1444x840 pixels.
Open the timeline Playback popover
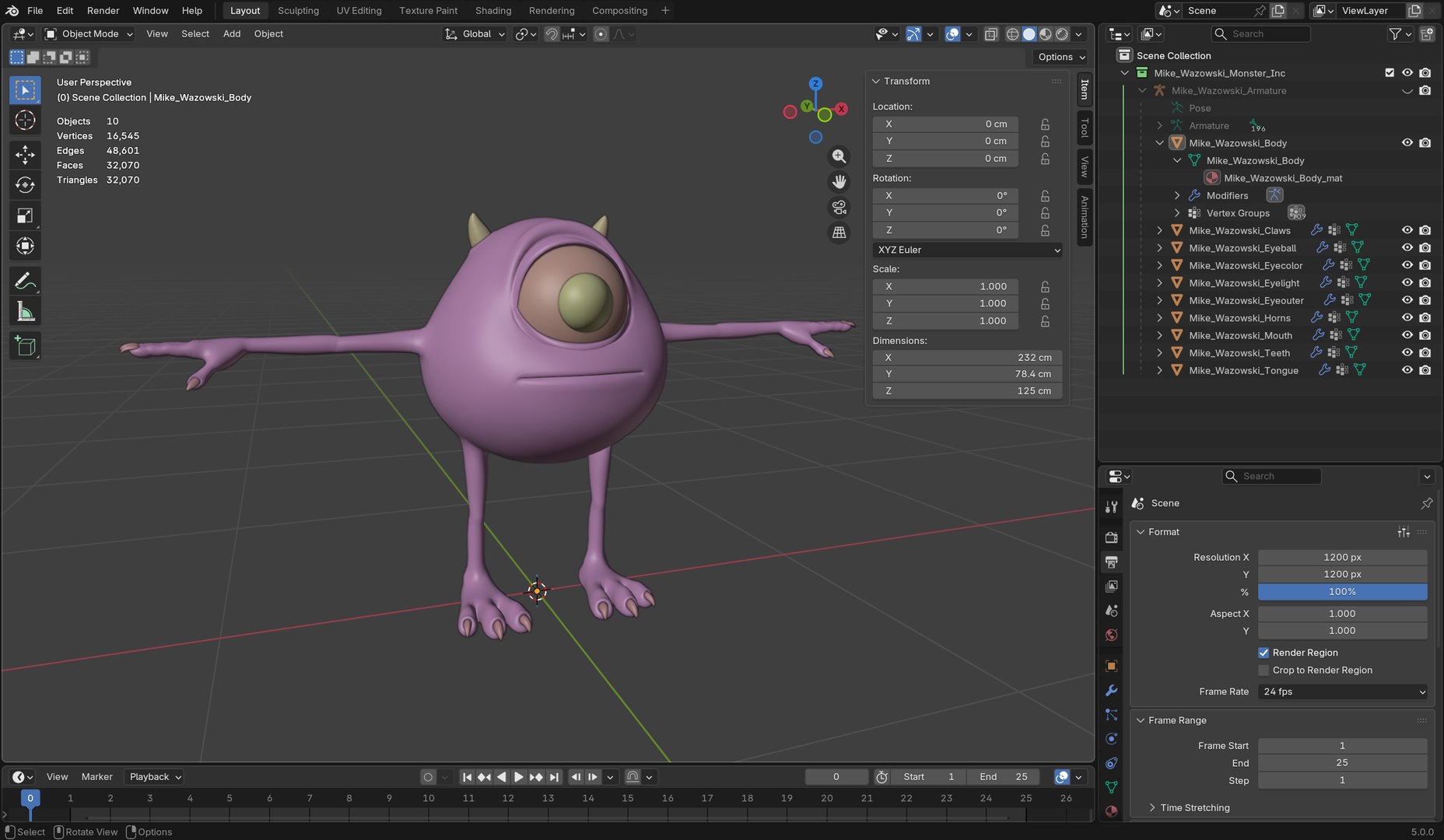pos(156,777)
